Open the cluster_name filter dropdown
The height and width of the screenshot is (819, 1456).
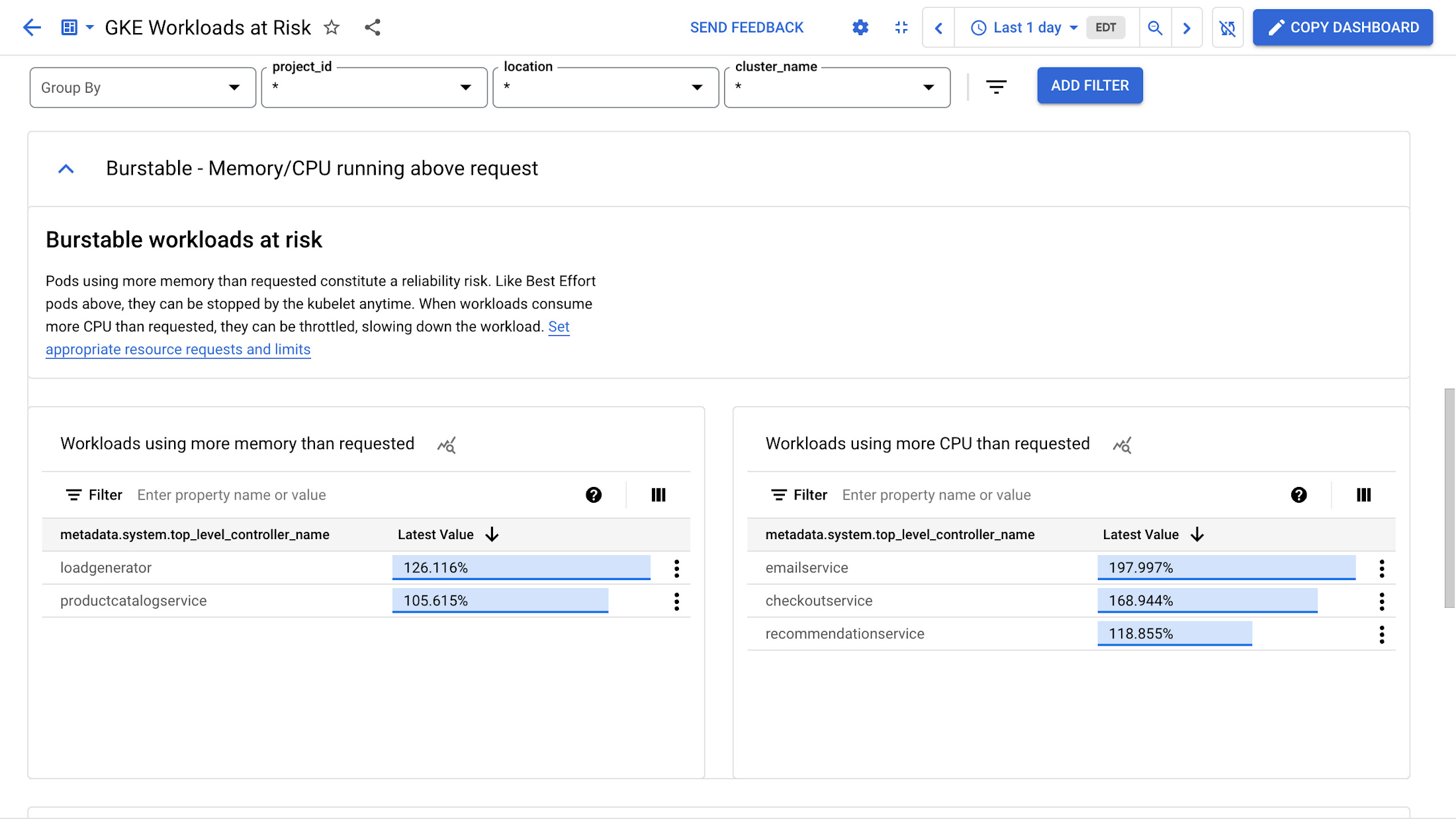[x=838, y=87]
